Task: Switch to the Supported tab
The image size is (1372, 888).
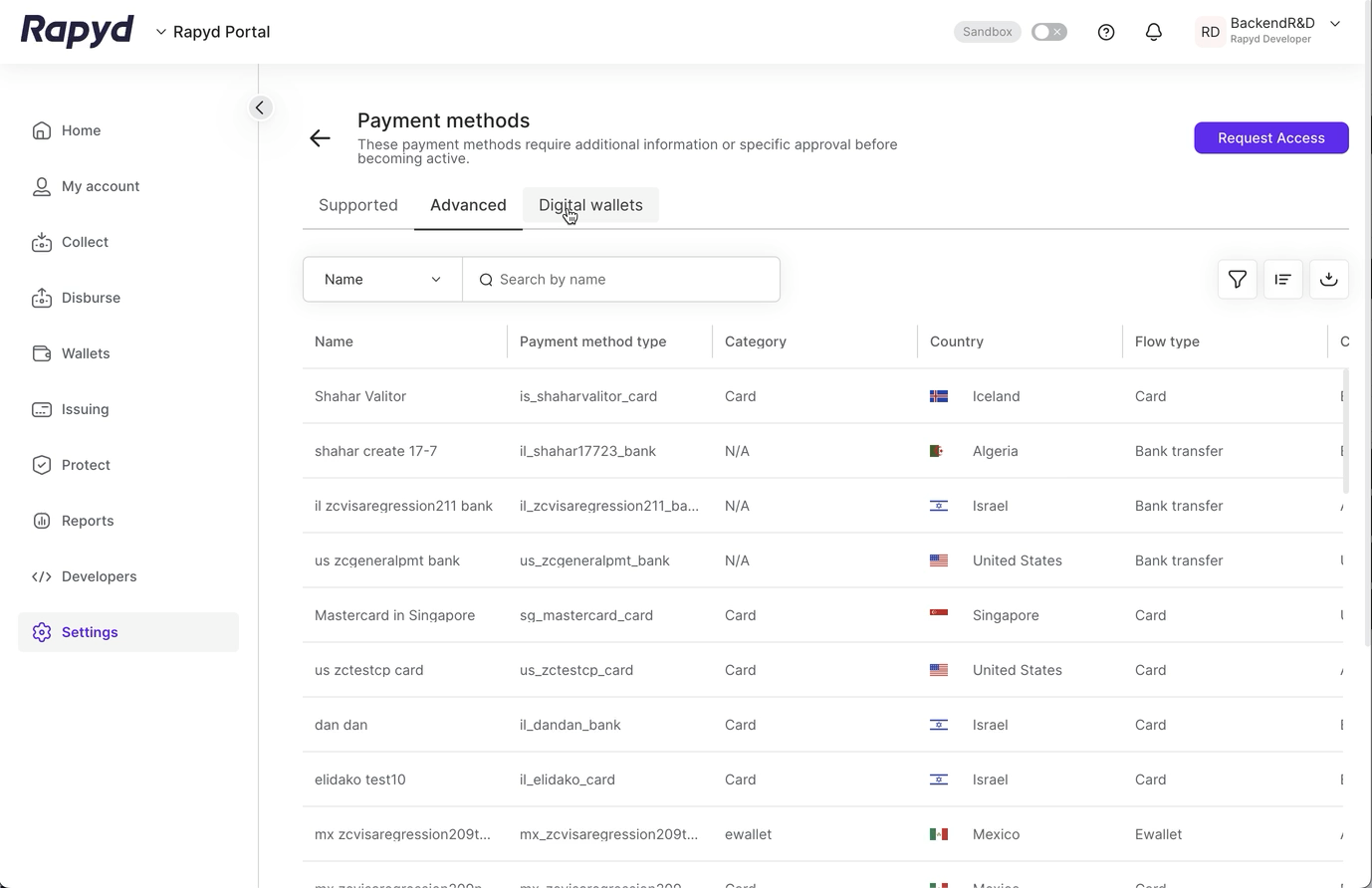Action: click(357, 205)
